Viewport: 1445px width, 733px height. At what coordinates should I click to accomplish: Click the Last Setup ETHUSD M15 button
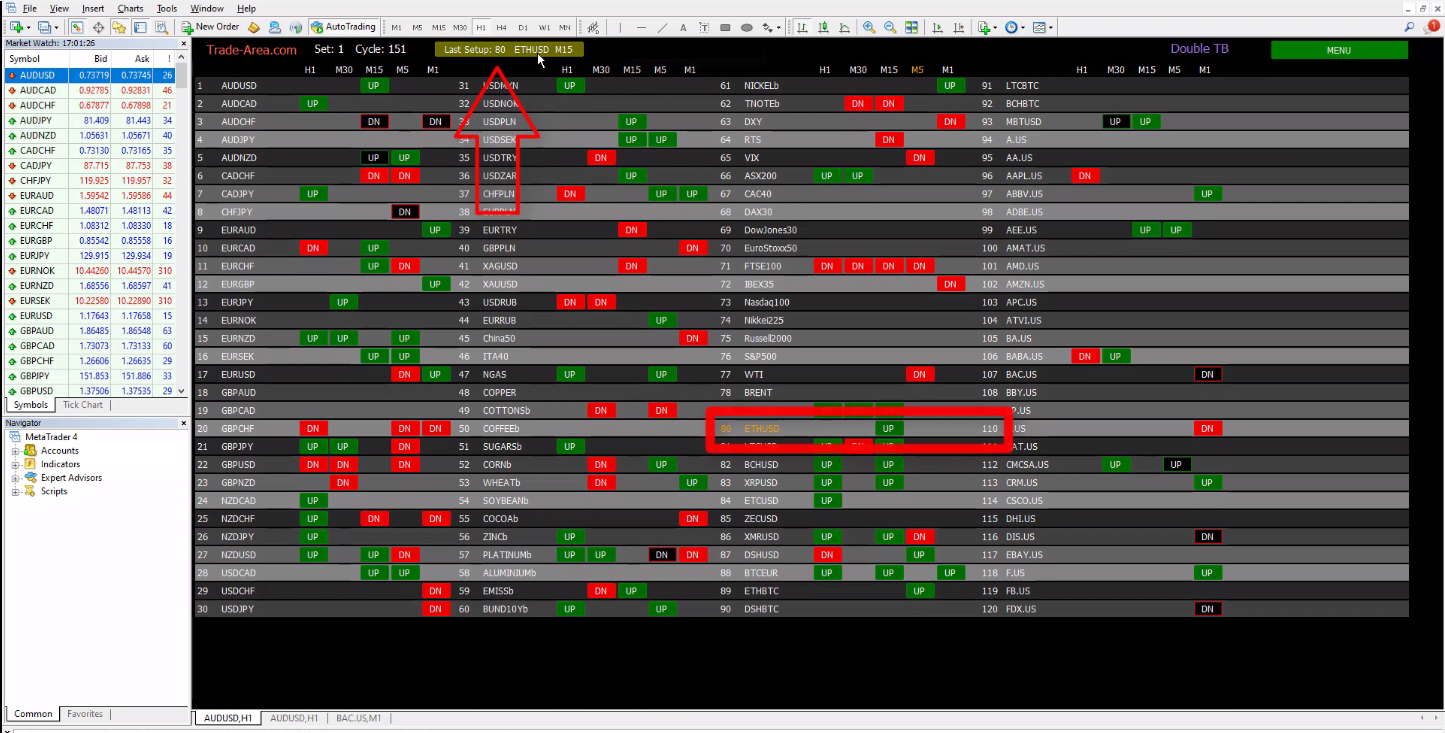[x=509, y=50]
